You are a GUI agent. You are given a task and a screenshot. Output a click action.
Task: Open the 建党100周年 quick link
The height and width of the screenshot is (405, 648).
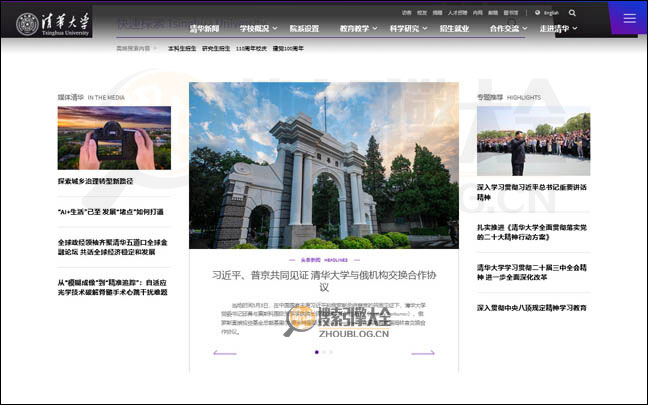[x=288, y=48]
